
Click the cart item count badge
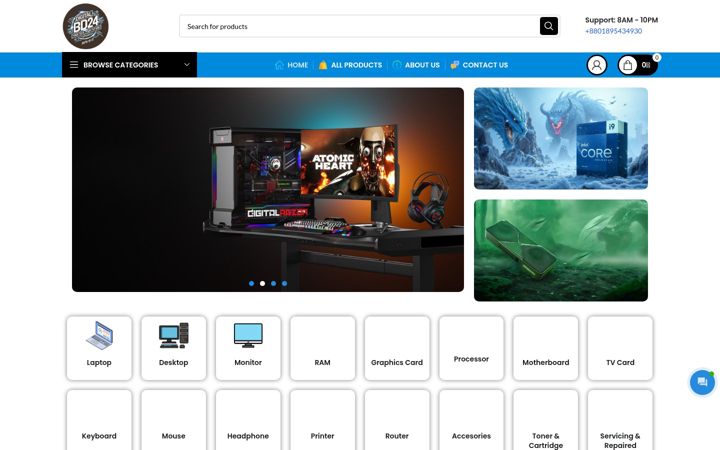[x=657, y=57]
